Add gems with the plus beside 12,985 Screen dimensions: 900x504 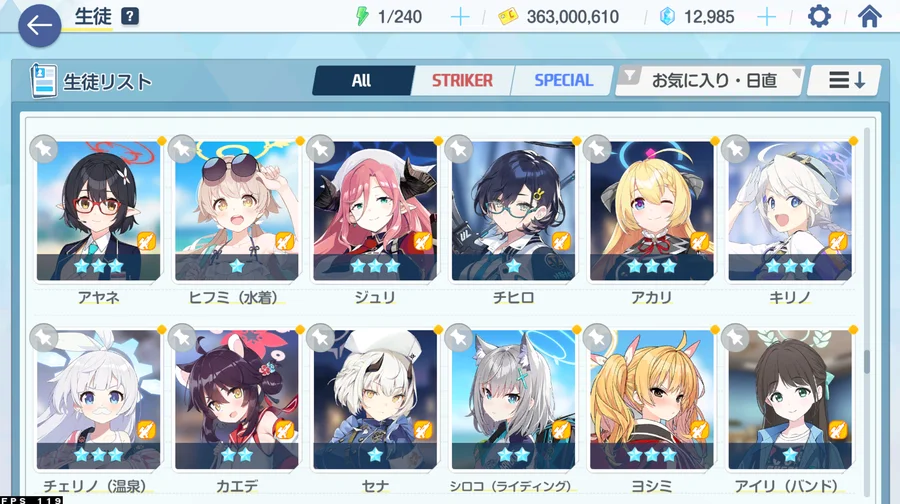click(766, 17)
